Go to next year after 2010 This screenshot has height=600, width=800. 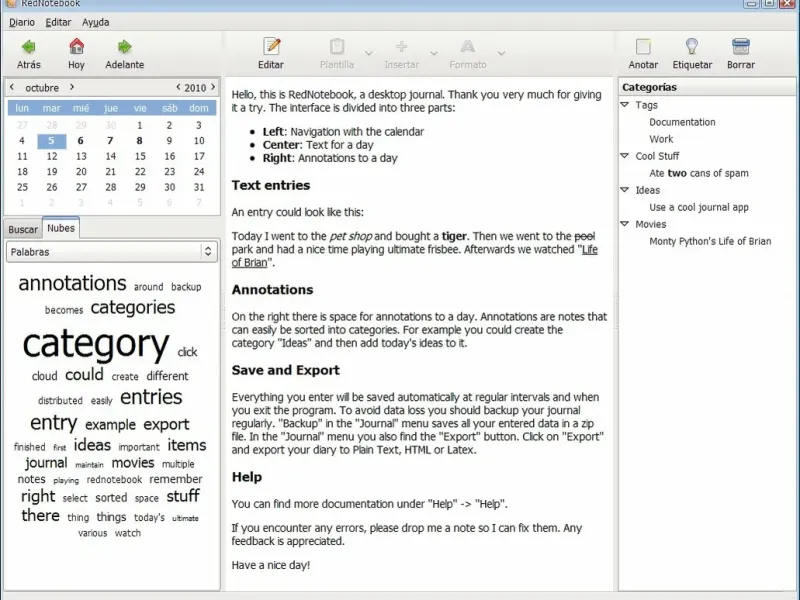click(213, 87)
